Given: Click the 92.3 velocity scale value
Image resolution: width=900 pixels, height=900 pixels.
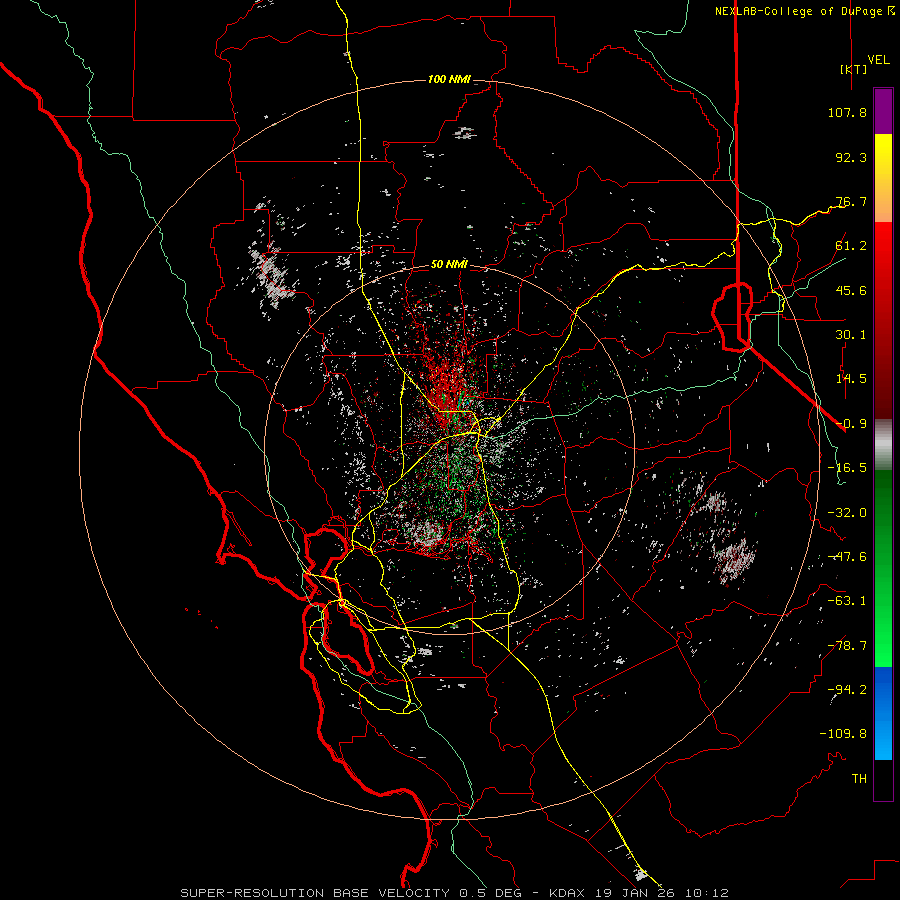Looking at the screenshot, I should click(x=851, y=157).
